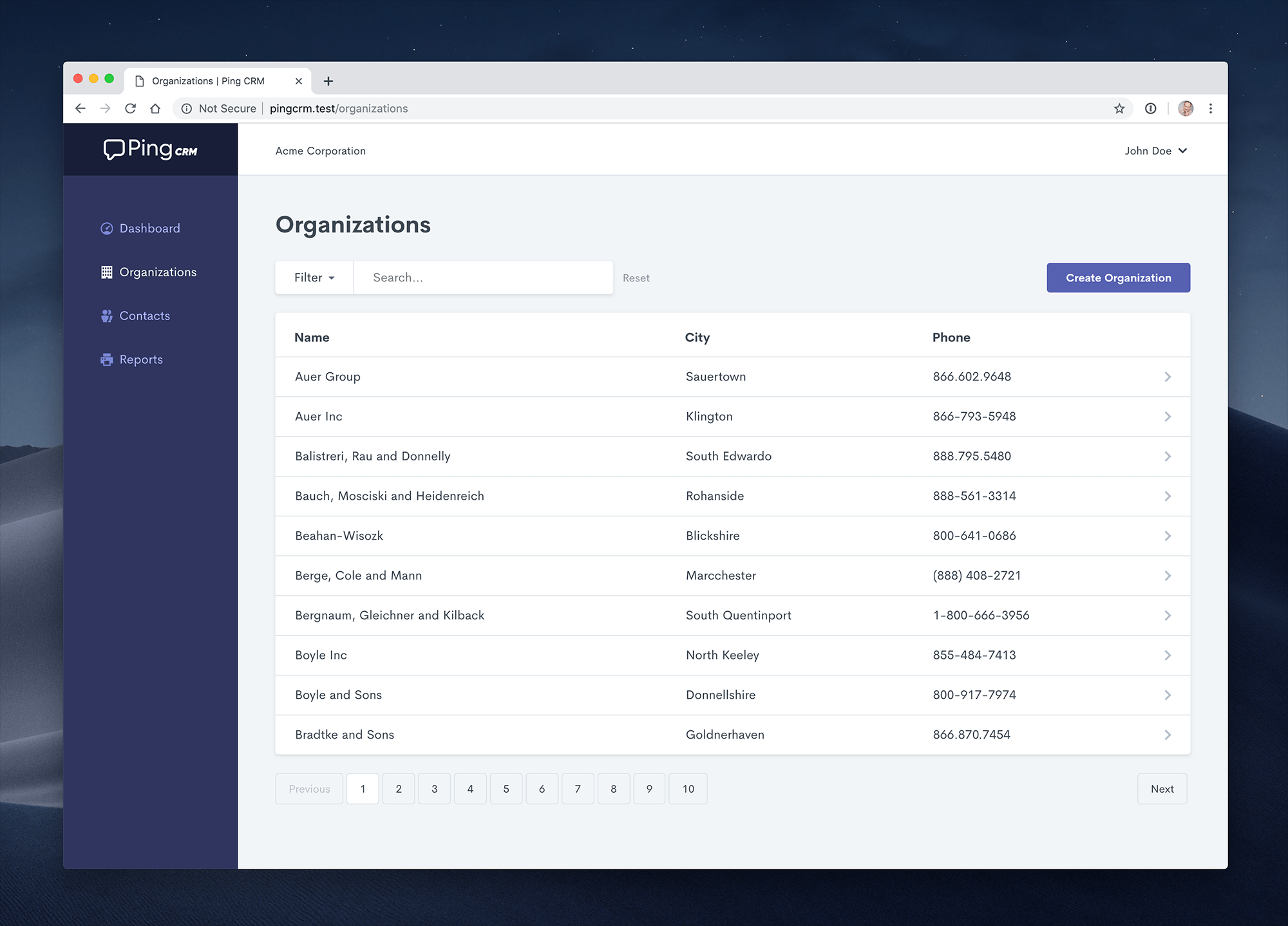Click the Search input field
Screen dimensions: 1288x926
point(483,278)
